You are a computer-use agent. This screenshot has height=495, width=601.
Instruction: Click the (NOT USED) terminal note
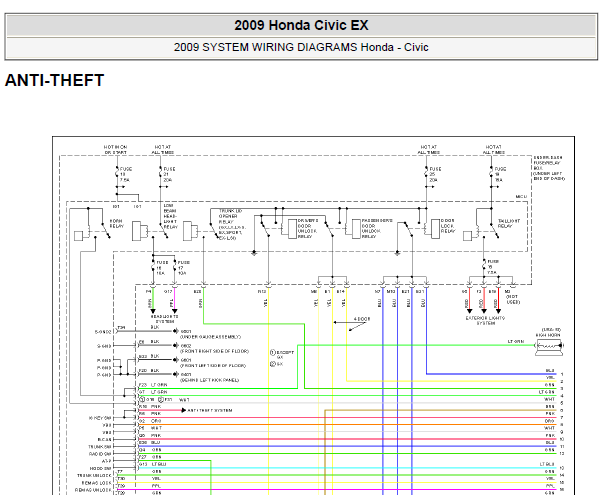(512, 299)
